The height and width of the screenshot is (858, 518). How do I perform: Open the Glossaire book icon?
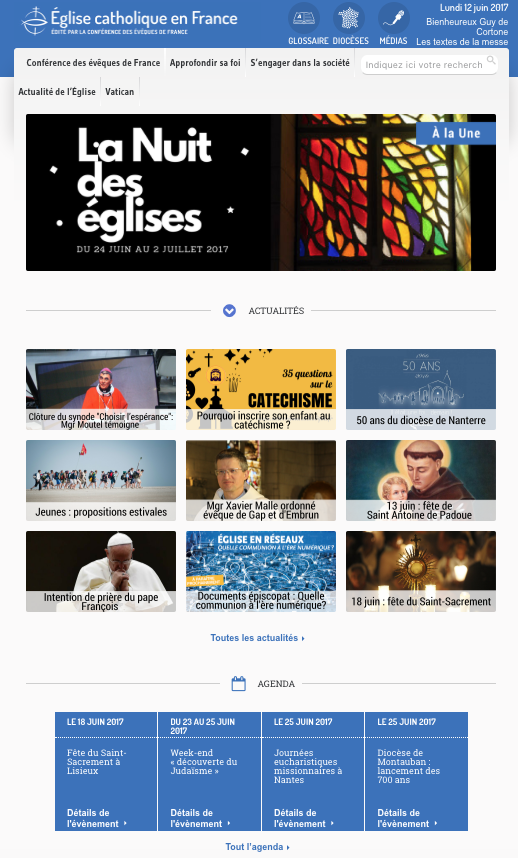pyautogui.click(x=304, y=19)
